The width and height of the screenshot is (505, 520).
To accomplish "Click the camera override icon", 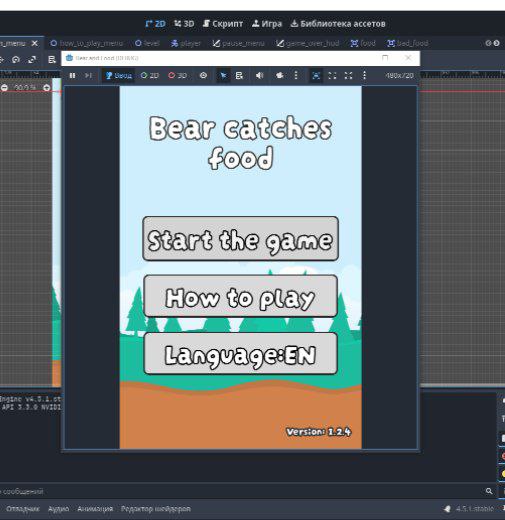I will pyautogui.click(x=279, y=76).
